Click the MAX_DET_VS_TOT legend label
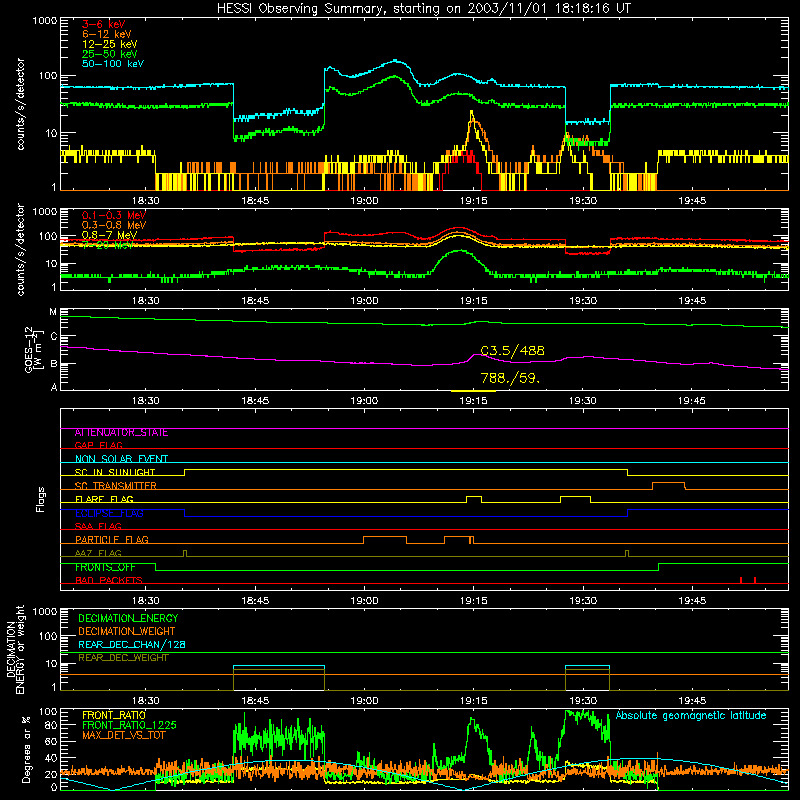800x800 pixels. (x=123, y=735)
